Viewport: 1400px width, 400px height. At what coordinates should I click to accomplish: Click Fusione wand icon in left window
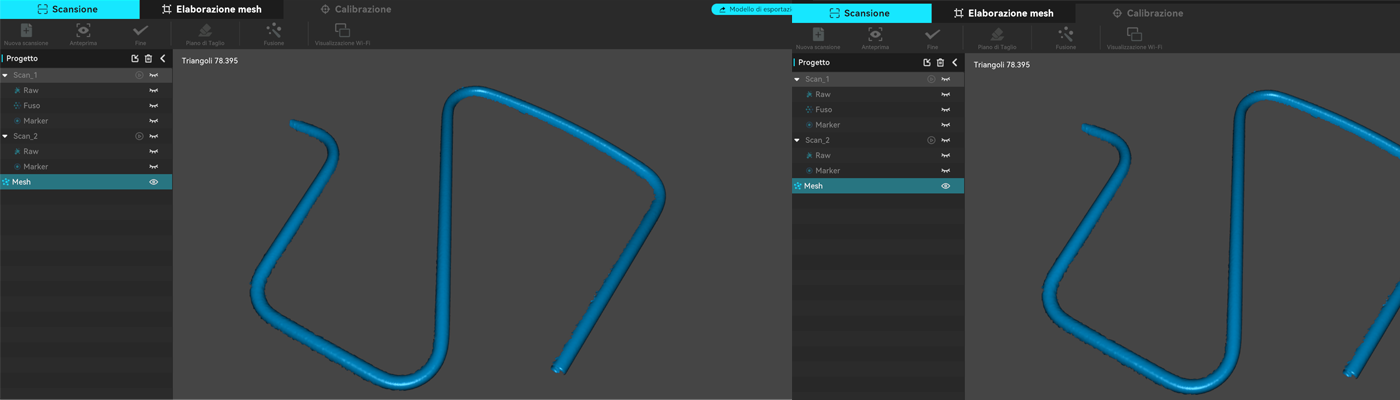pos(273,34)
